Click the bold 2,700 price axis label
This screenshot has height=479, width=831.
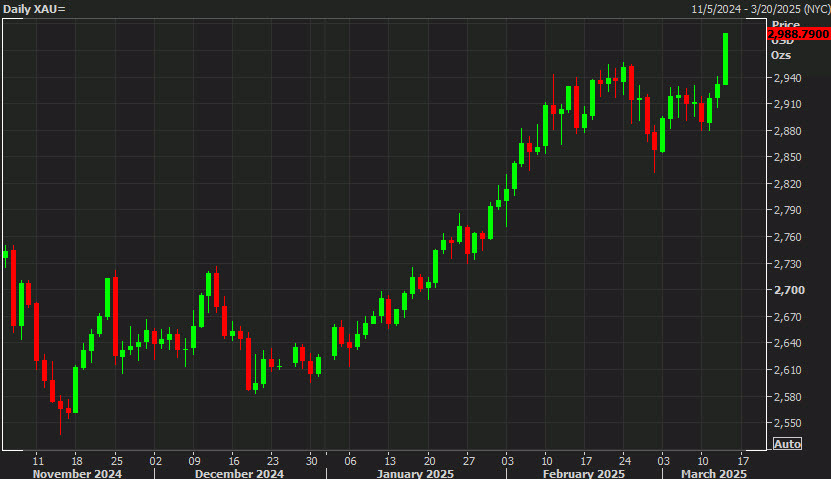789,290
